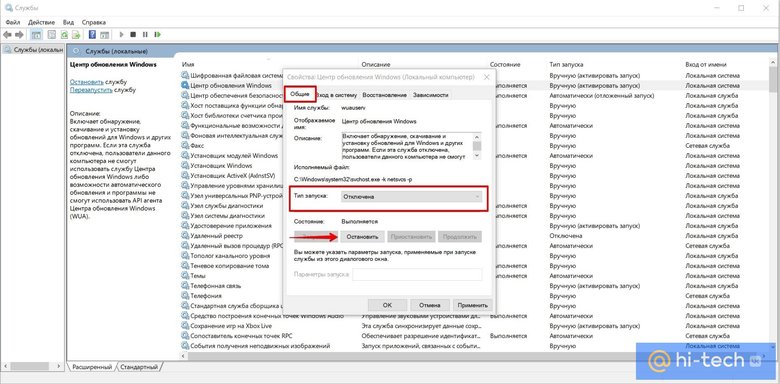780x384 pixels.
Task: Open the Тип запуска dropdown
Action: [411, 197]
